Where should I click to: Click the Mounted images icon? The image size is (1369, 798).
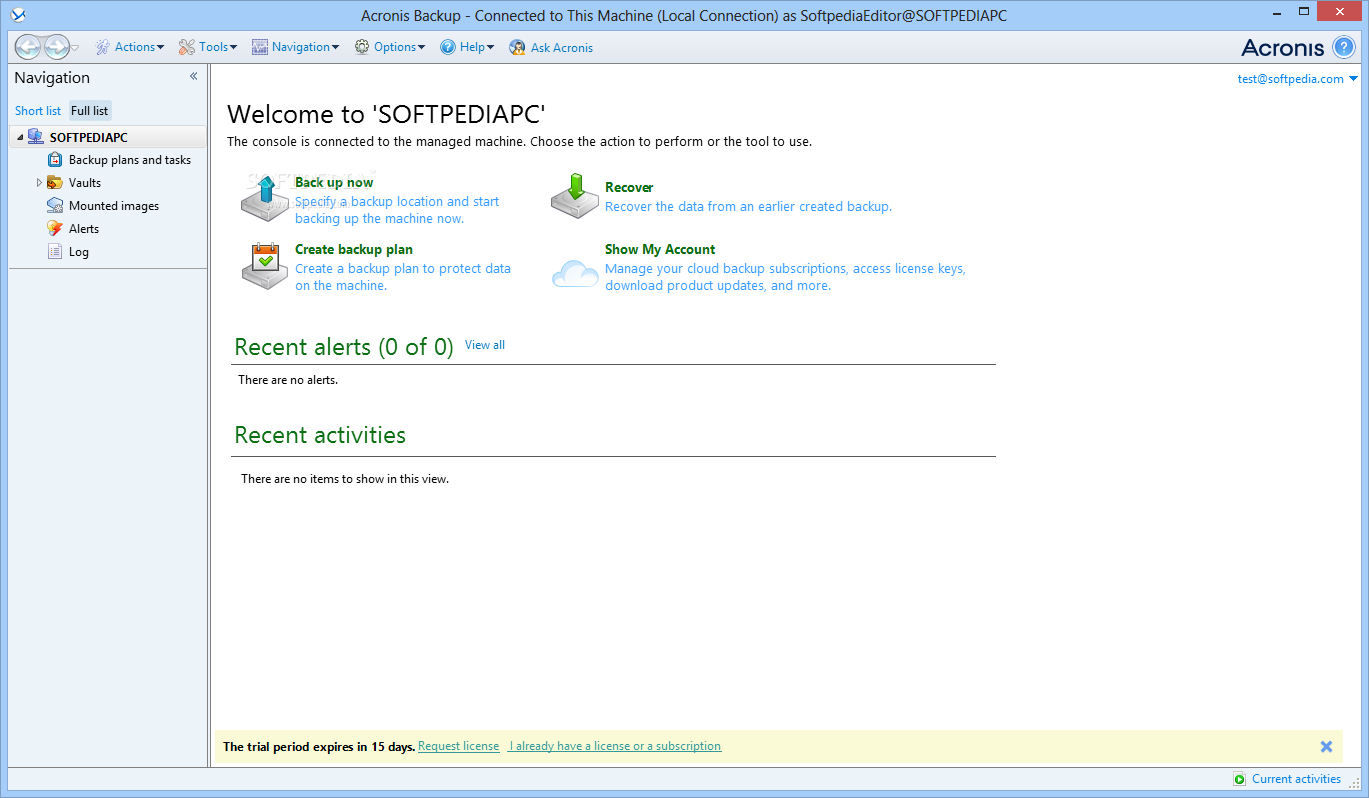tap(55, 206)
